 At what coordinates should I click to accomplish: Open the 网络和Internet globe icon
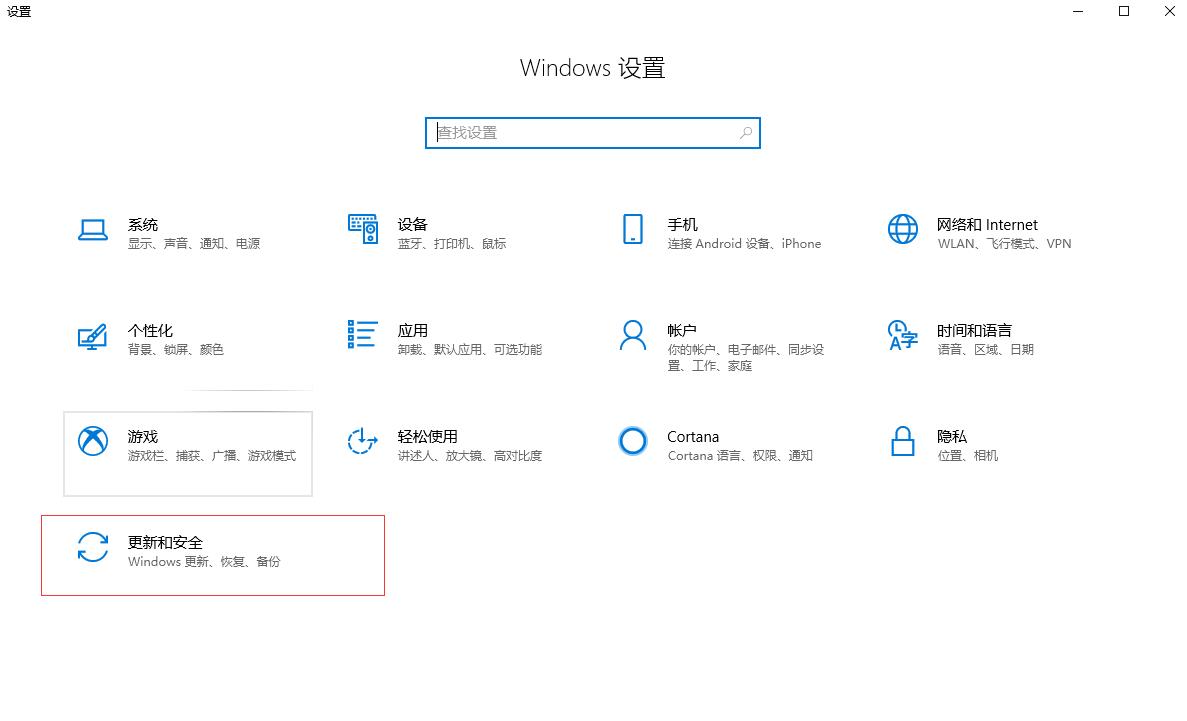pos(902,230)
